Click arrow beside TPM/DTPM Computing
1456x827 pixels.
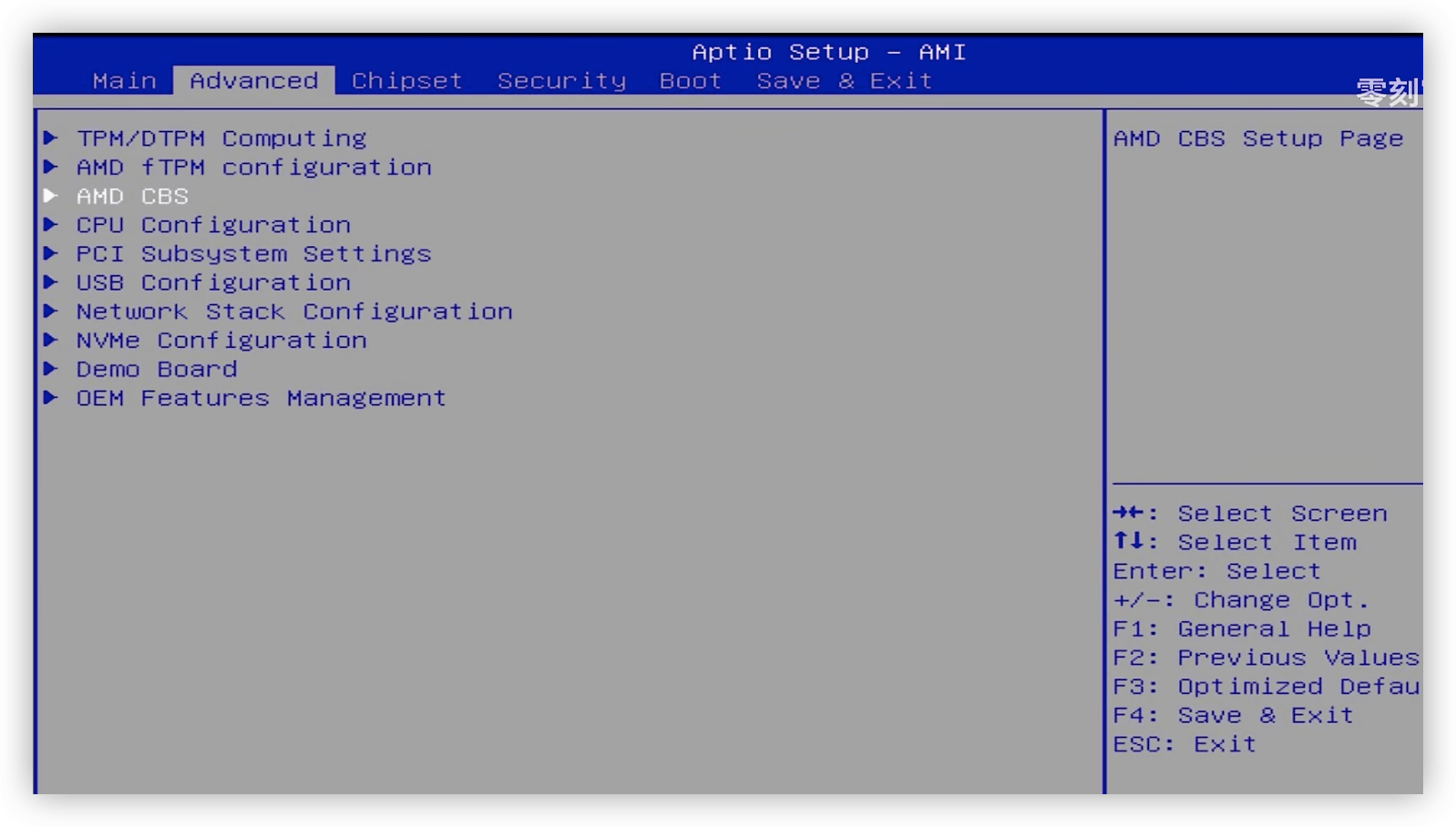click(51, 138)
